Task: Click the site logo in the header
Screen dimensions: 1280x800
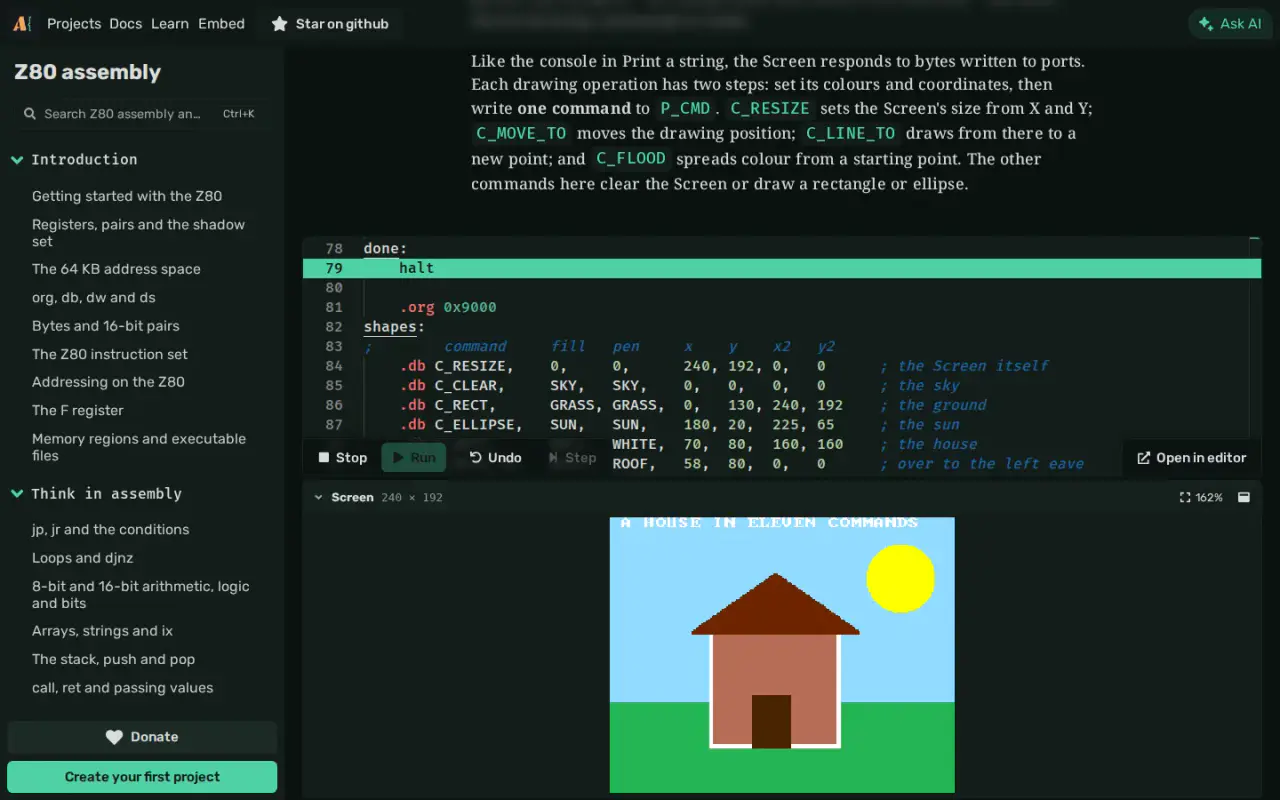Action: click(x=22, y=23)
